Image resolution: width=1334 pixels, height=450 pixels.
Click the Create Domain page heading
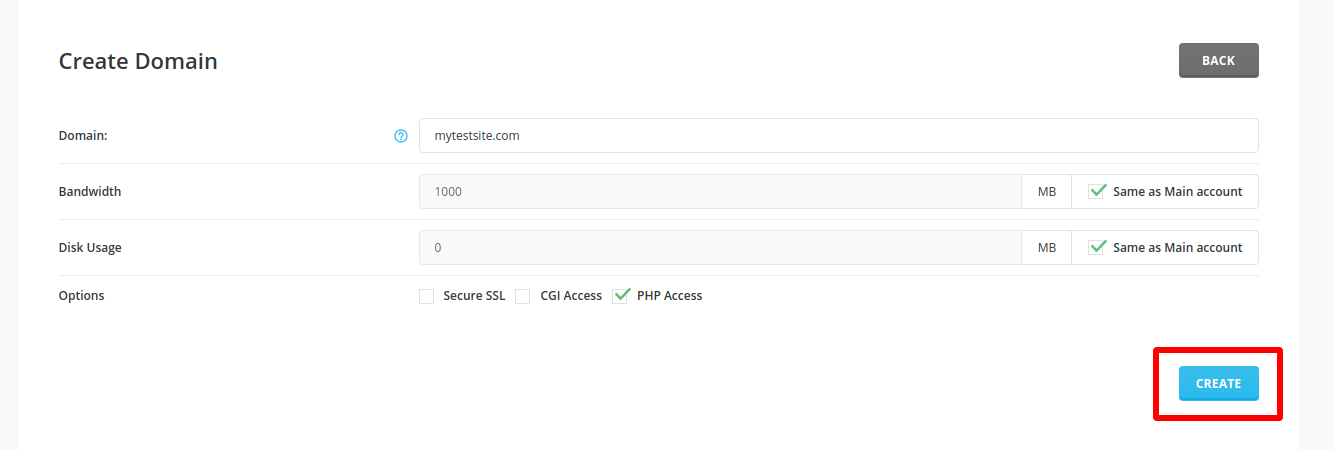tap(138, 61)
